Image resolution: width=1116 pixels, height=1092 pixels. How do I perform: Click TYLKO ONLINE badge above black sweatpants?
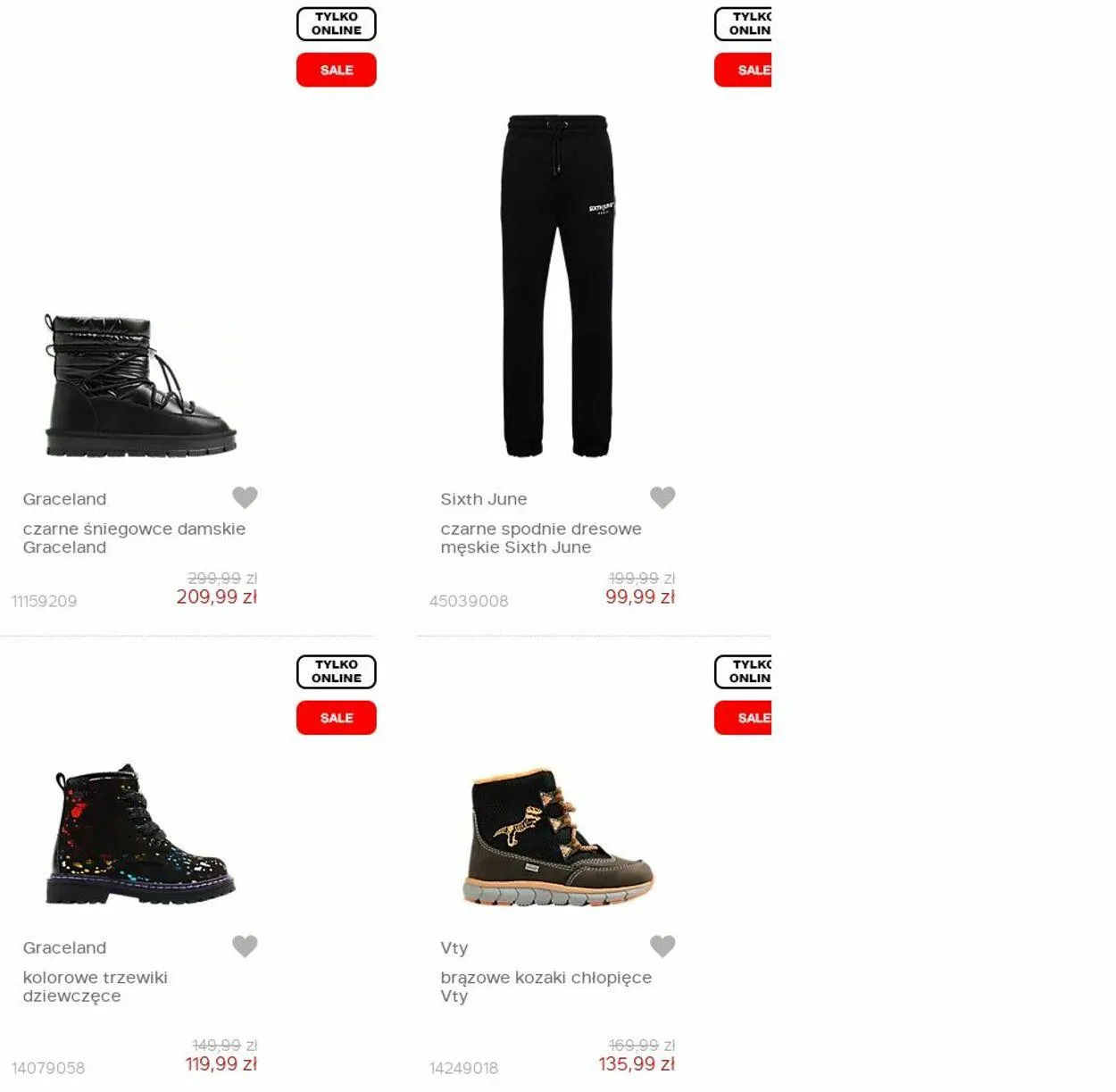coord(743,24)
